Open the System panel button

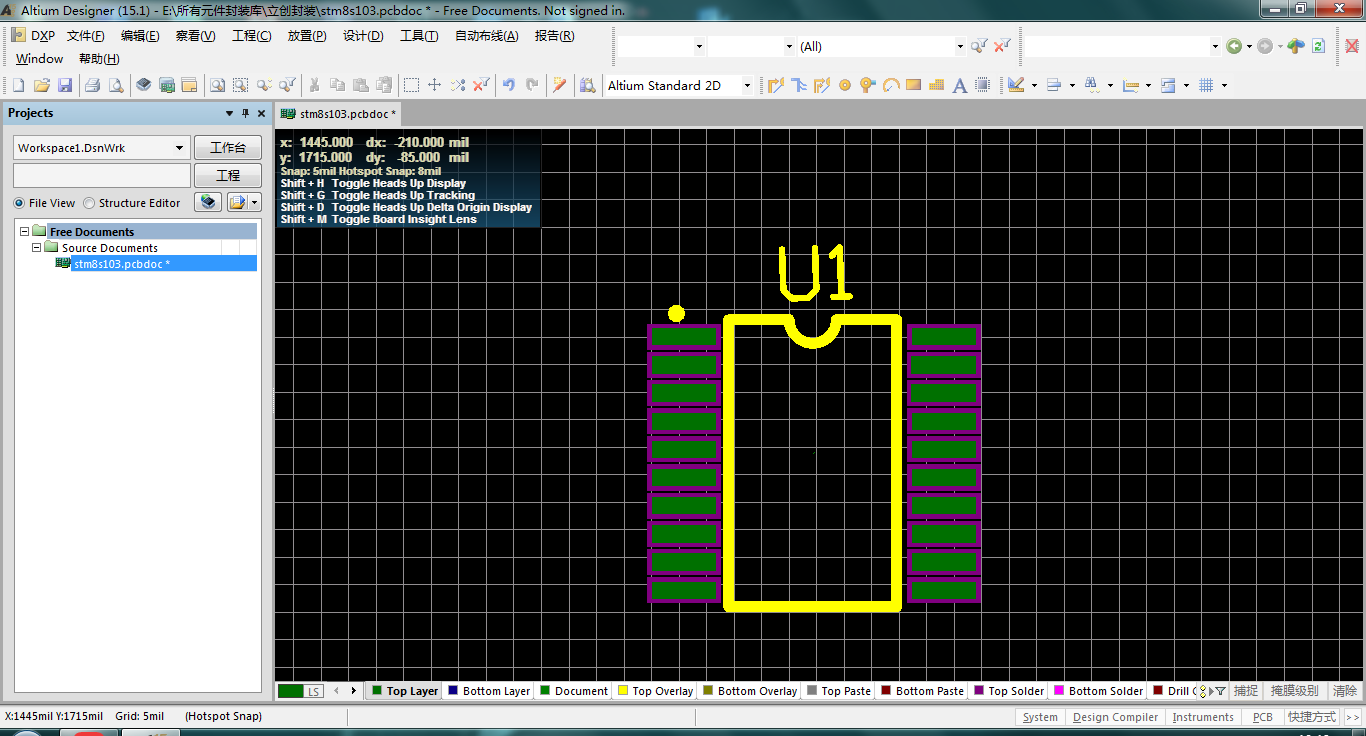pyautogui.click(x=1040, y=717)
